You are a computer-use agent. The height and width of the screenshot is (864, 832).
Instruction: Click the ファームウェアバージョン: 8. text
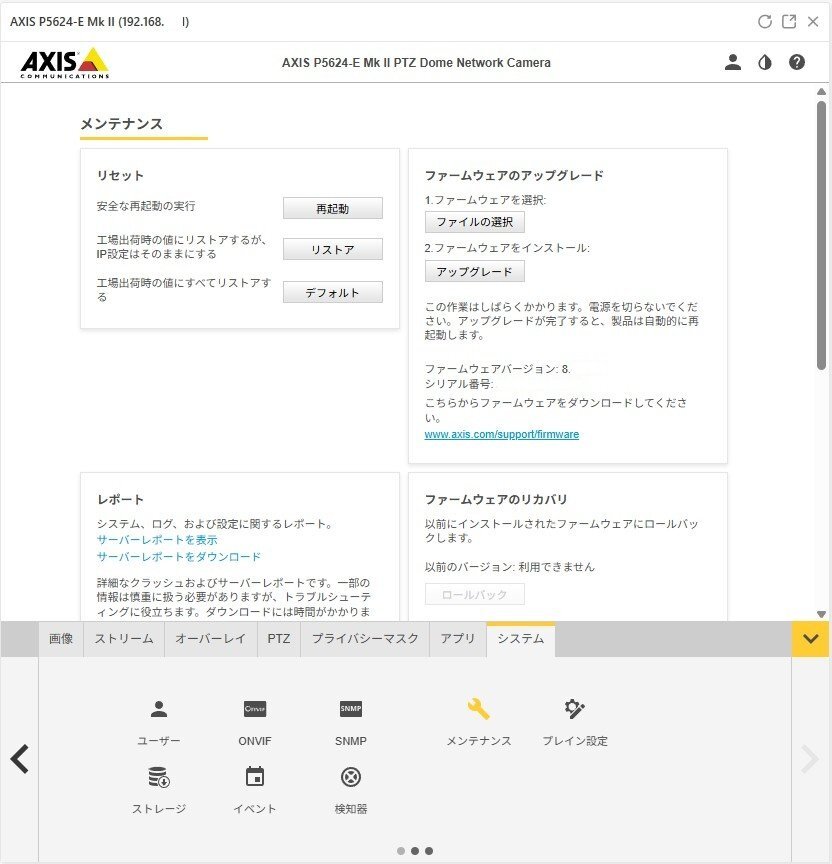coord(498,369)
